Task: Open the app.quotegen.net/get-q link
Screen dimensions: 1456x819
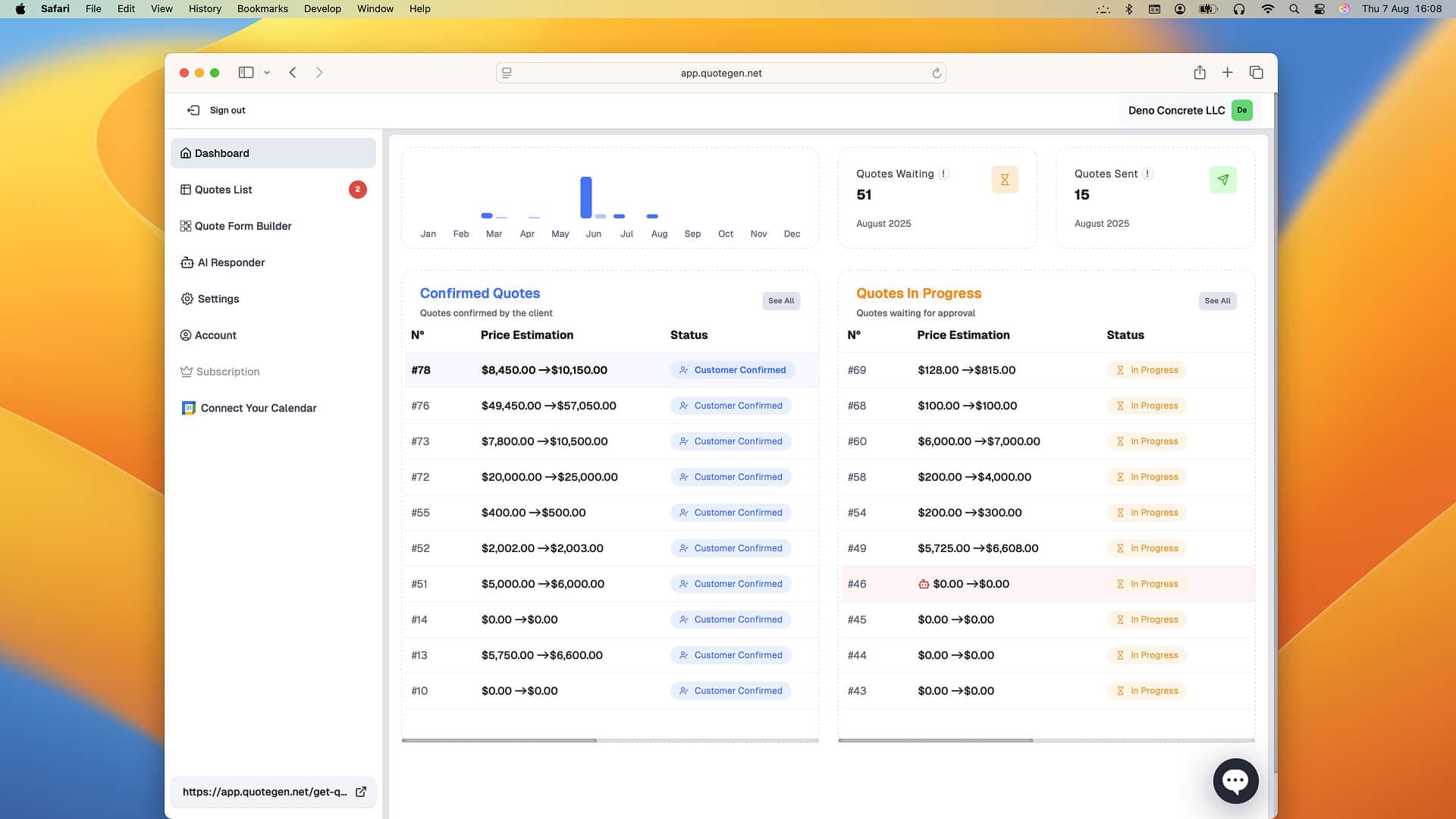Action: tap(273, 792)
